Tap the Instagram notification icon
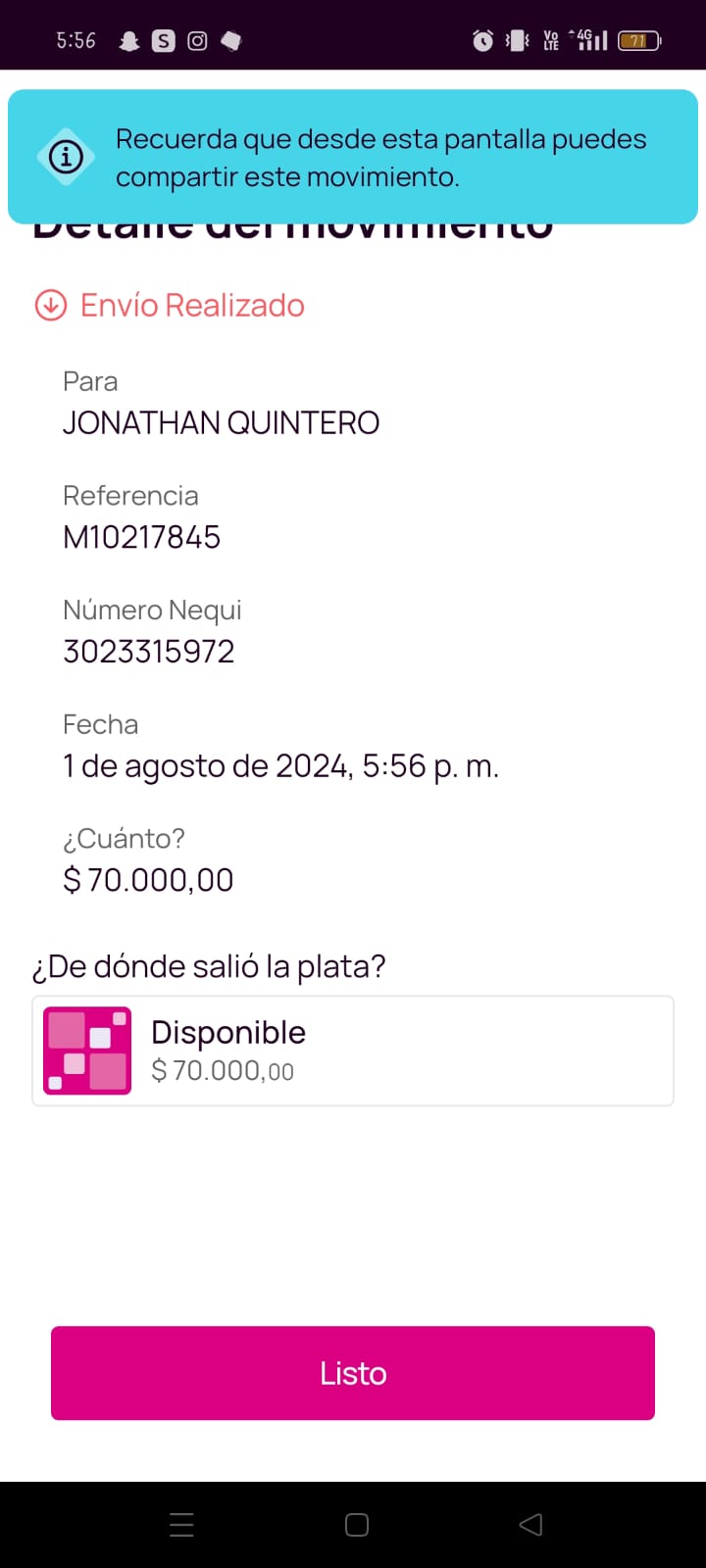706x1568 pixels. [x=197, y=41]
